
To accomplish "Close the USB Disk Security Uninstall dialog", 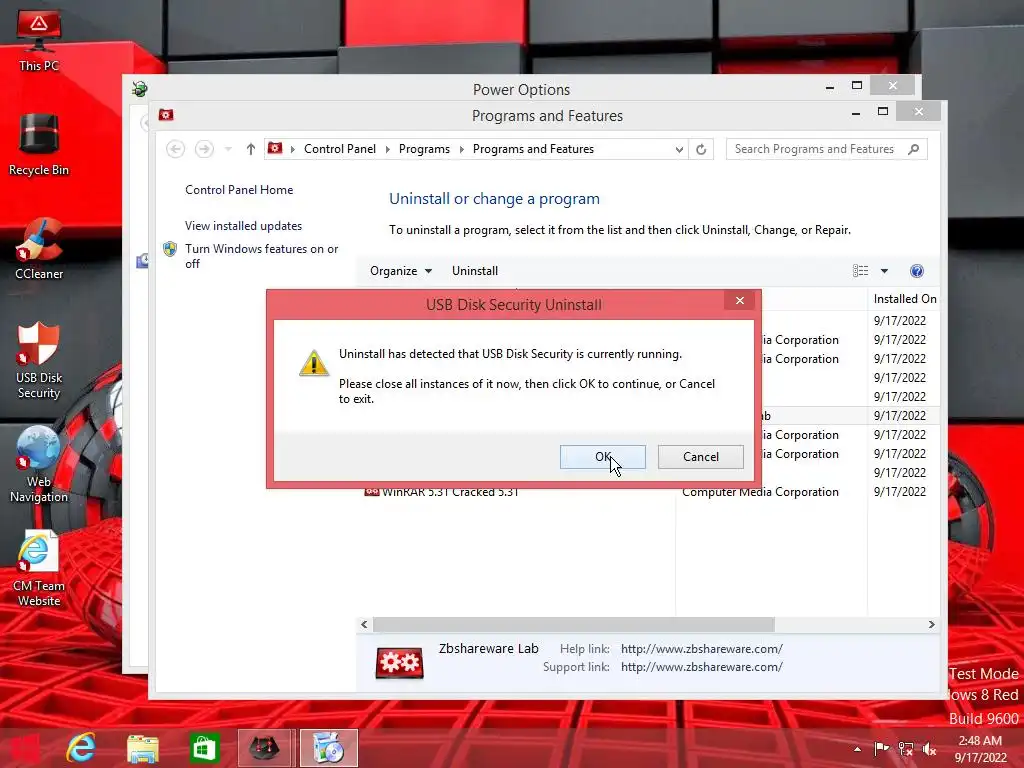I will point(739,300).
